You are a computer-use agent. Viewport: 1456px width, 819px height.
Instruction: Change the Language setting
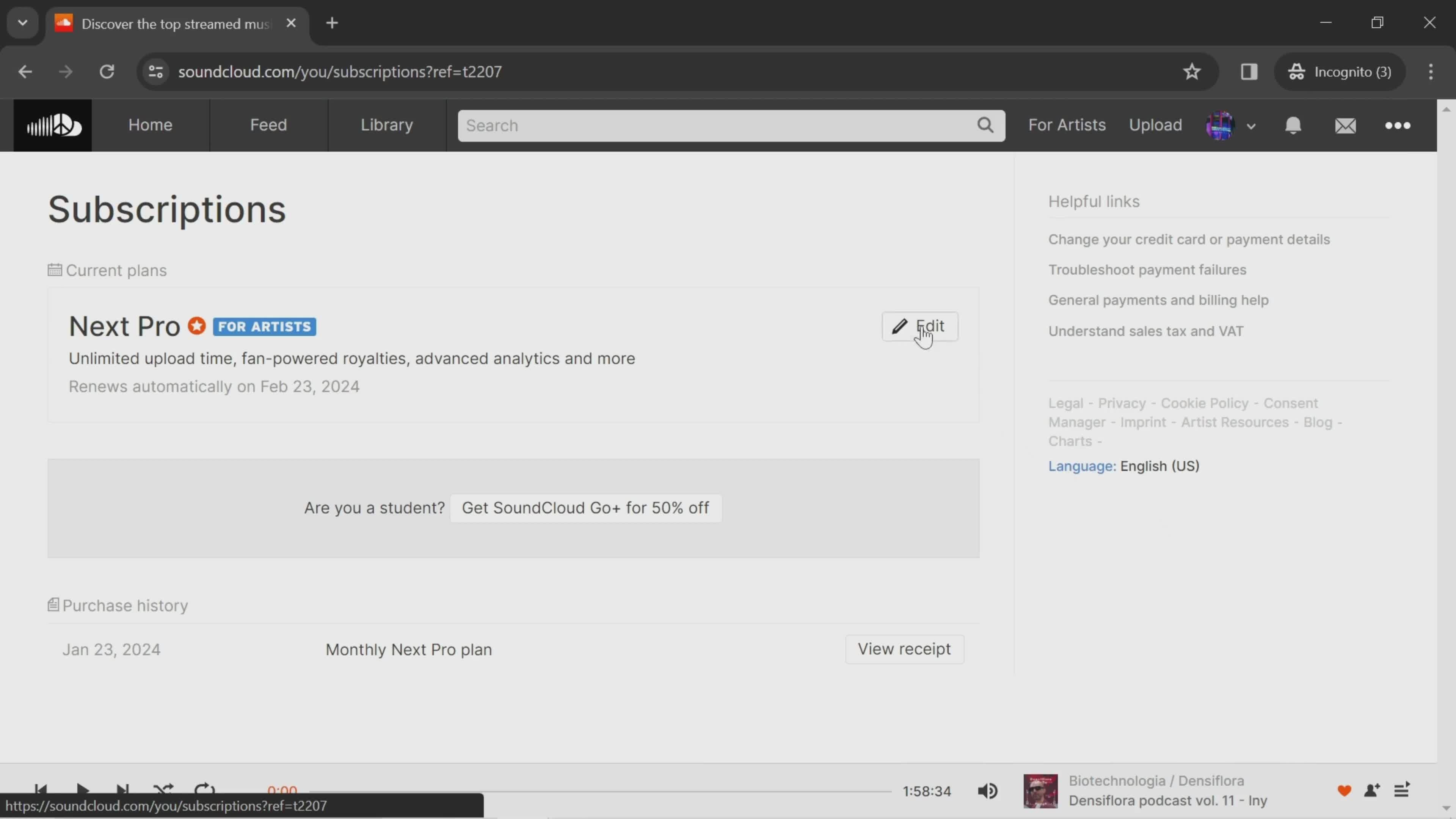pos(1123,466)
